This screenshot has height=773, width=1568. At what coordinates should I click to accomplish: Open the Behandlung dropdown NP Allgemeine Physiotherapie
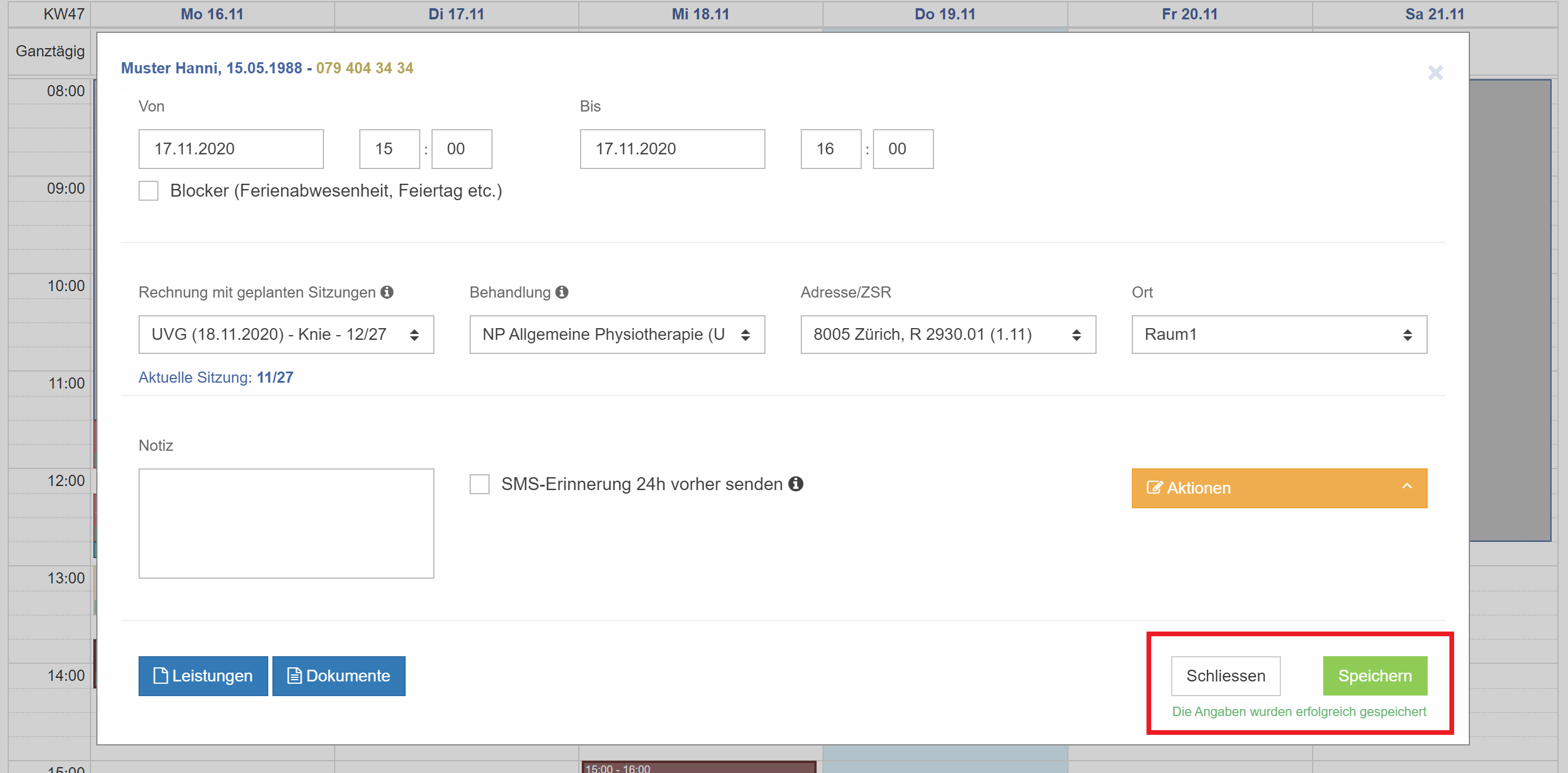(617, 334)
